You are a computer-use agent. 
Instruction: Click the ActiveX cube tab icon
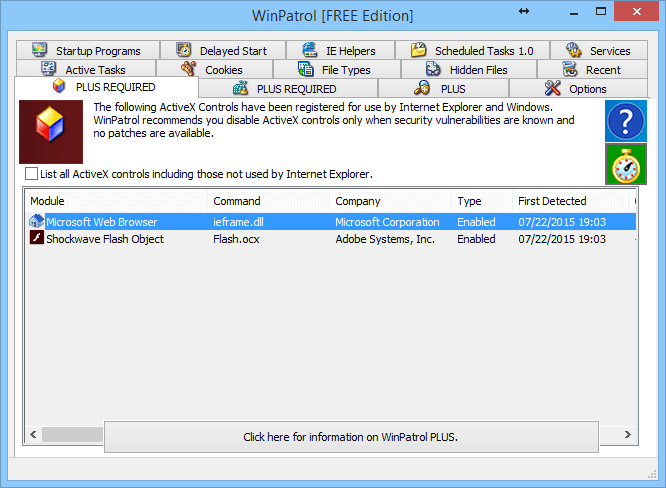tap(59, 86)
